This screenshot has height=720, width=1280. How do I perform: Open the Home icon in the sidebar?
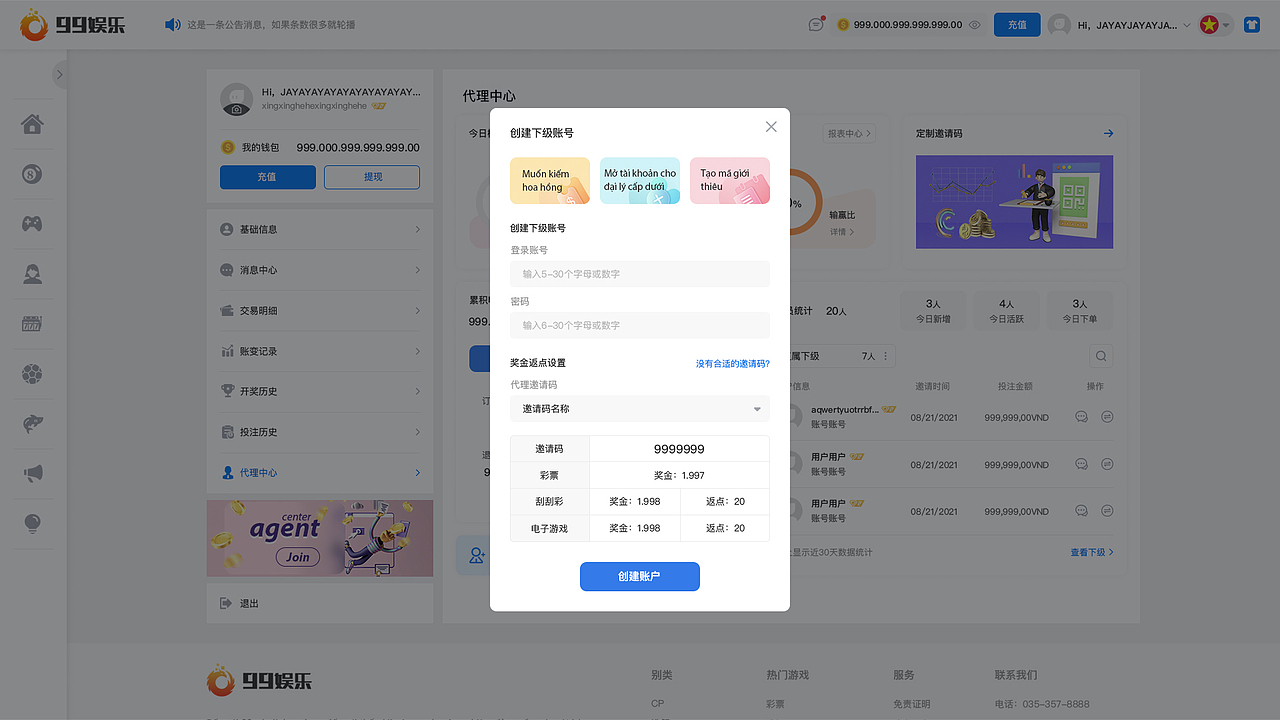(x=31, y=124)
